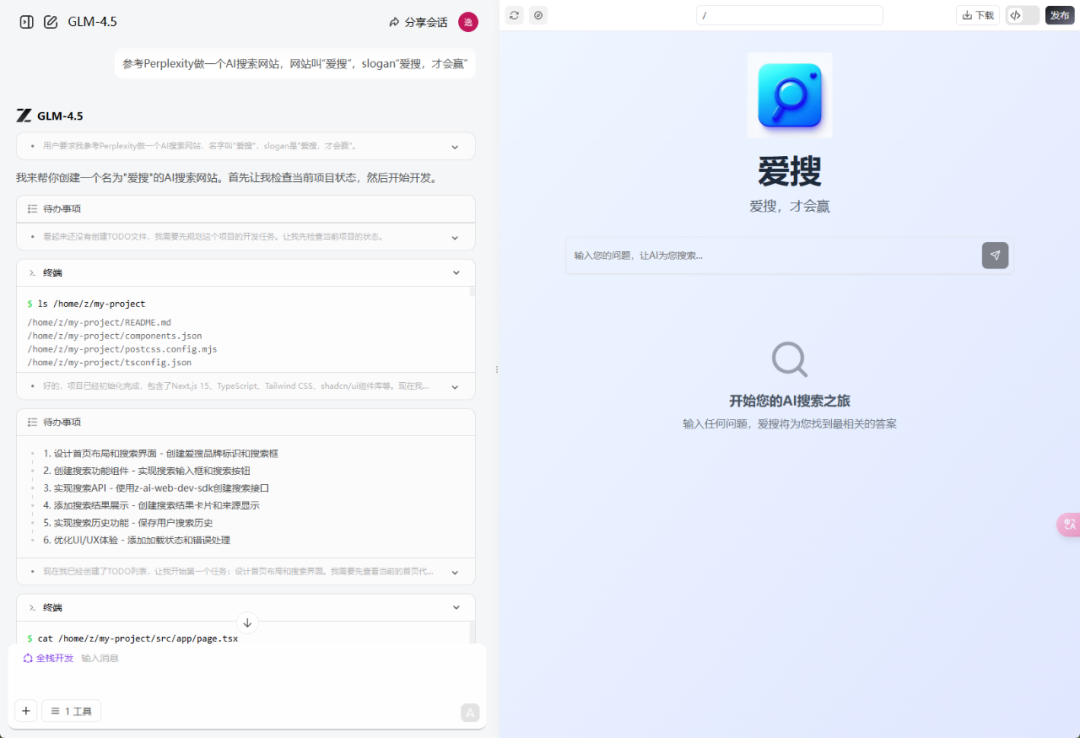Collapse the first terminal block
The image size is (1080, 738).
[456, 273]
